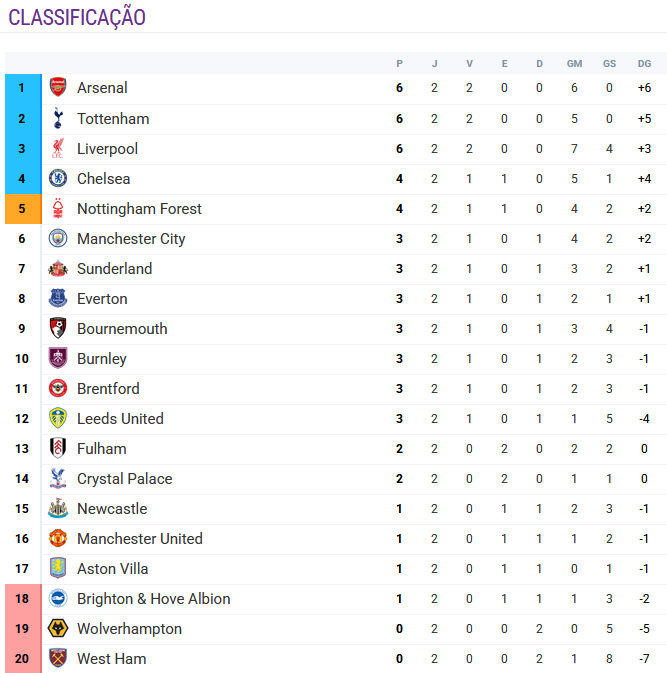Click the West Ham crest icon
This screenshot has height=673, width=667.
(58, 659)
